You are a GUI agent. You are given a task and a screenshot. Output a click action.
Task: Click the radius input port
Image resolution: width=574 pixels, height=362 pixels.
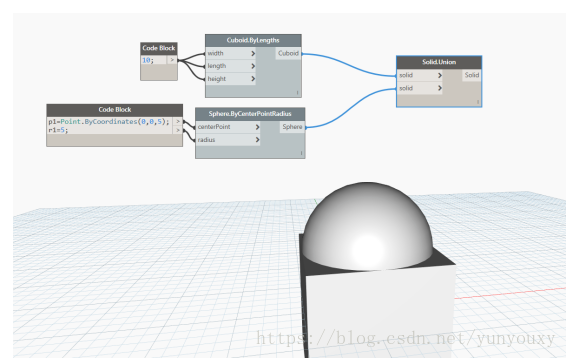tap(228, 140)
